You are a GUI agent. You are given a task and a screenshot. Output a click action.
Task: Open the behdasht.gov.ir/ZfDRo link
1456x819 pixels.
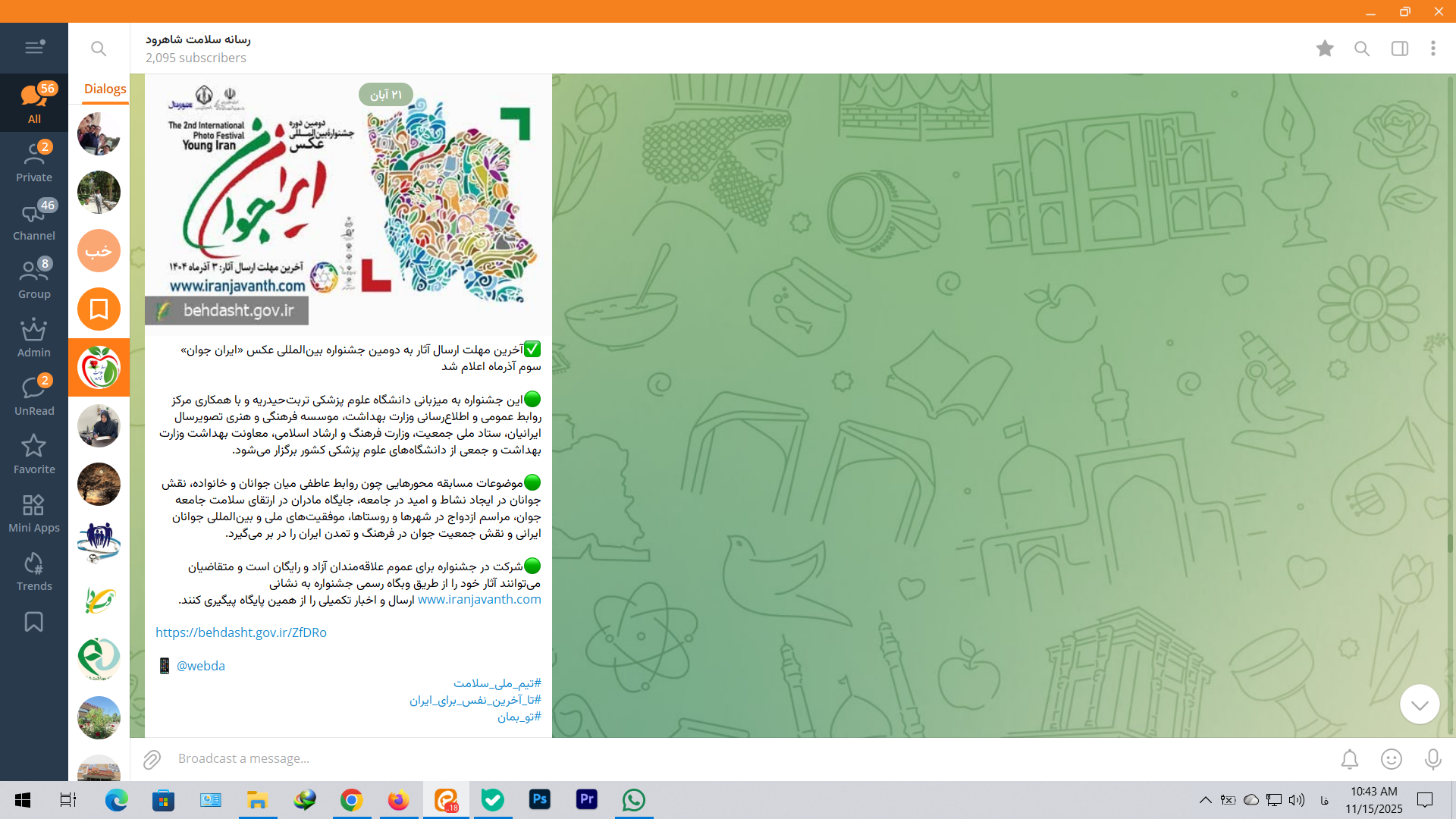[240, 632]
